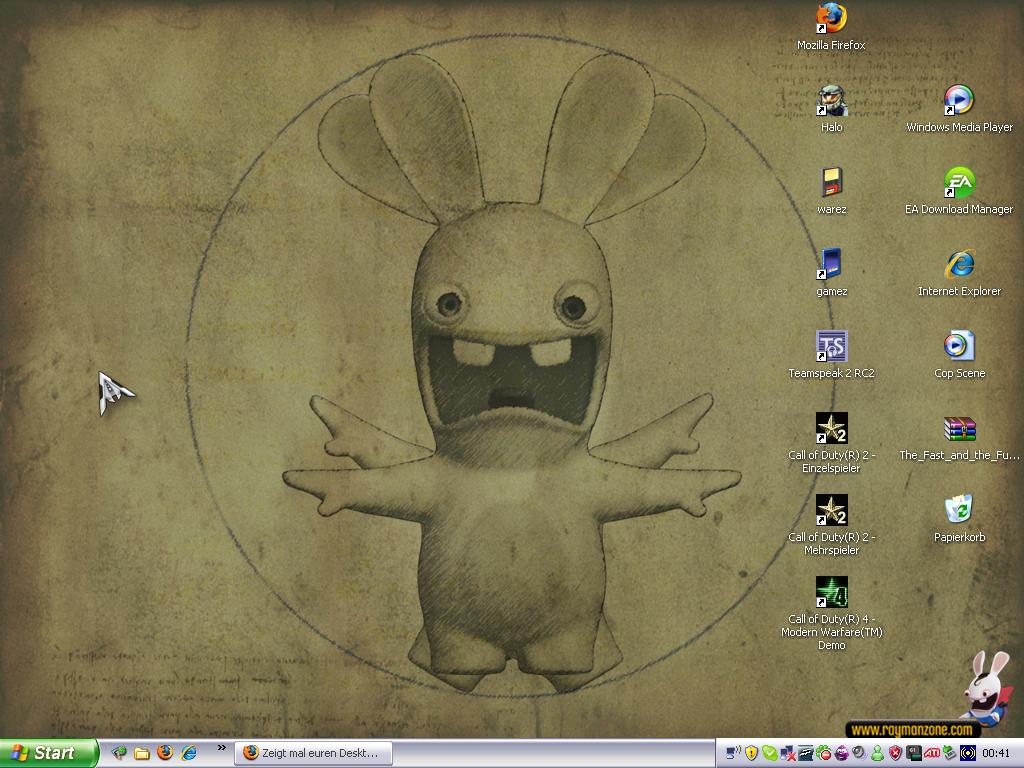Click yellow security shield tray icon
Screen dimensions: 1024x768
tap(752, 753)
